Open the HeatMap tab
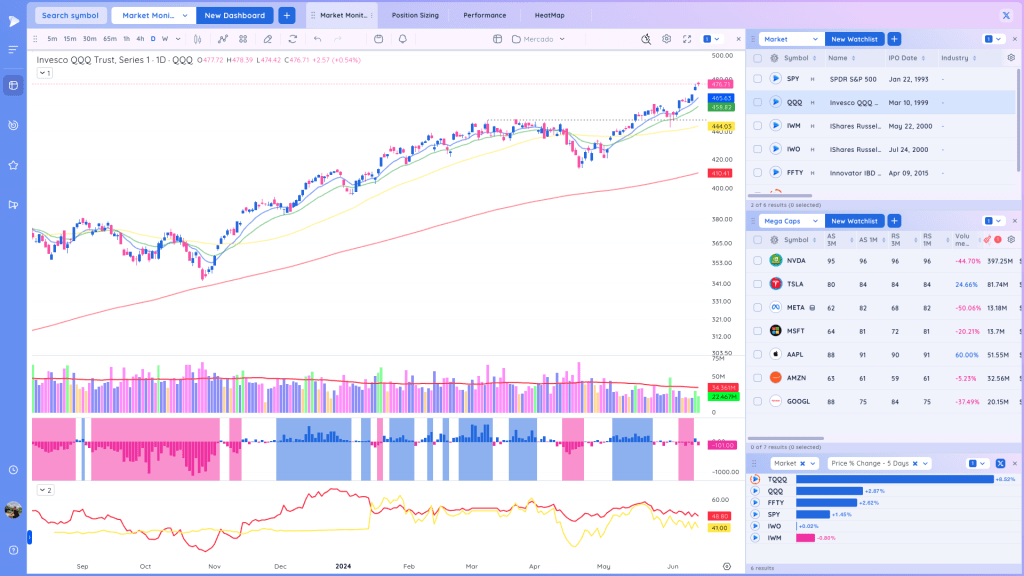Viewport: 1024px width, 576px height. [x=549, y=15]
